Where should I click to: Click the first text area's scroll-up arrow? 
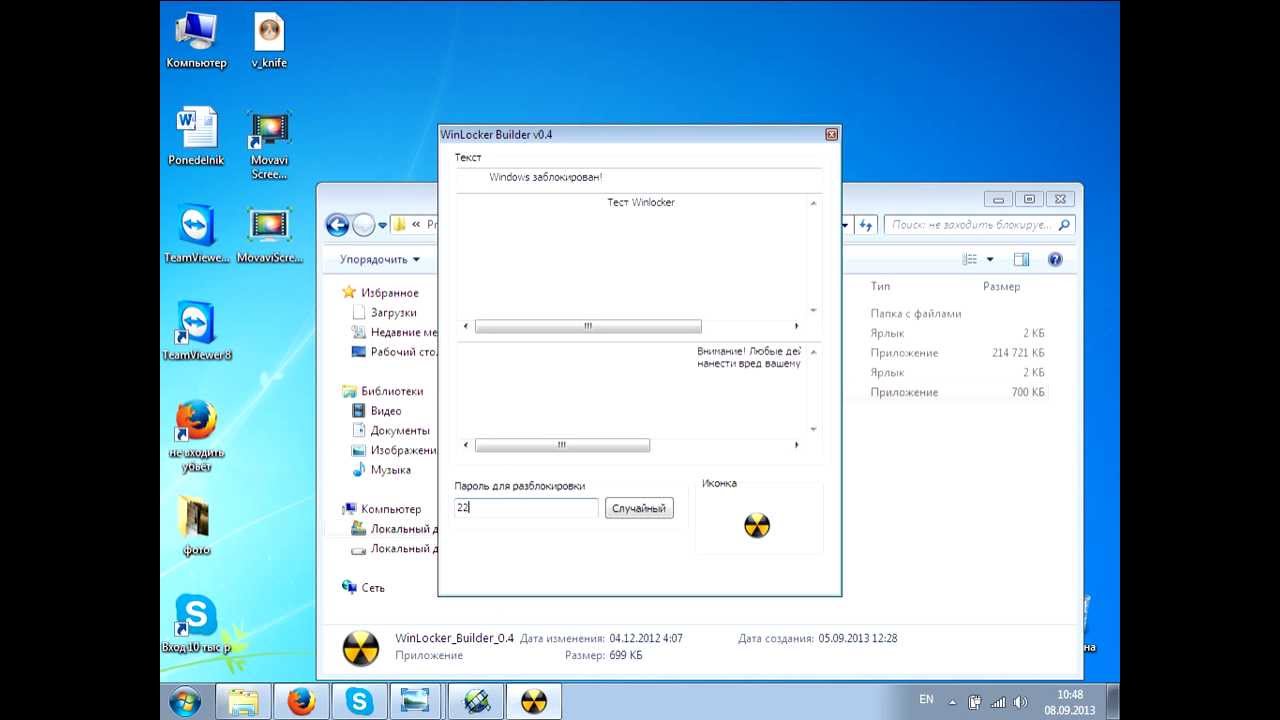click(x=813, y=203)
